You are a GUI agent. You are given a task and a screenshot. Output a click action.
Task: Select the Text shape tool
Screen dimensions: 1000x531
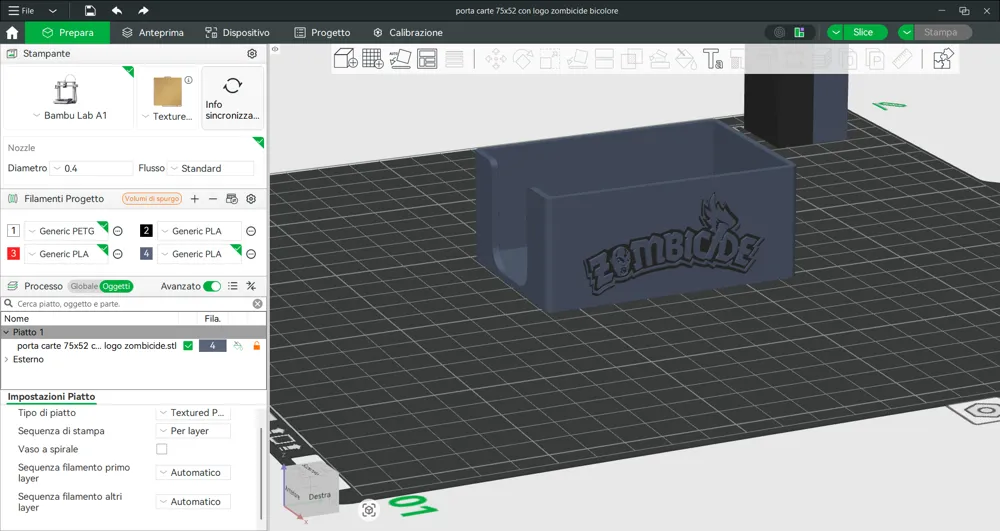(713, 59)
